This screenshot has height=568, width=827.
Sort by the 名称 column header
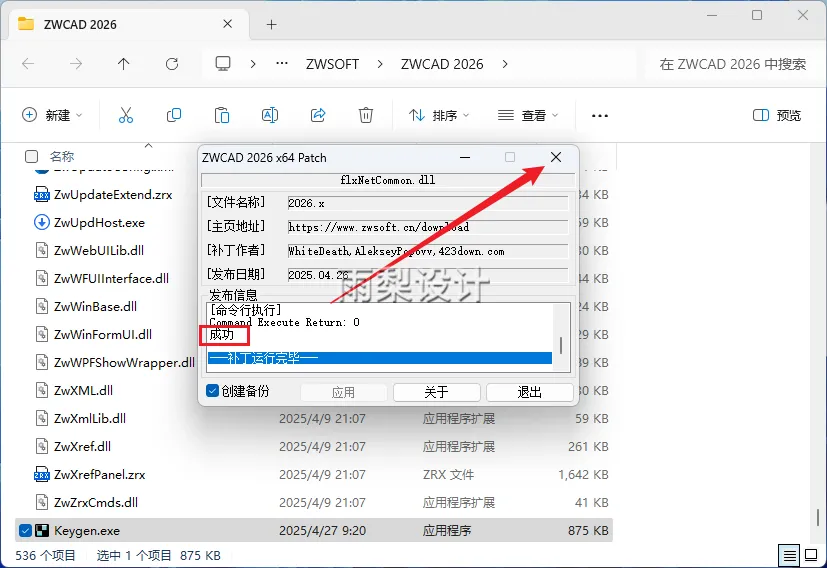click(62, 157)
